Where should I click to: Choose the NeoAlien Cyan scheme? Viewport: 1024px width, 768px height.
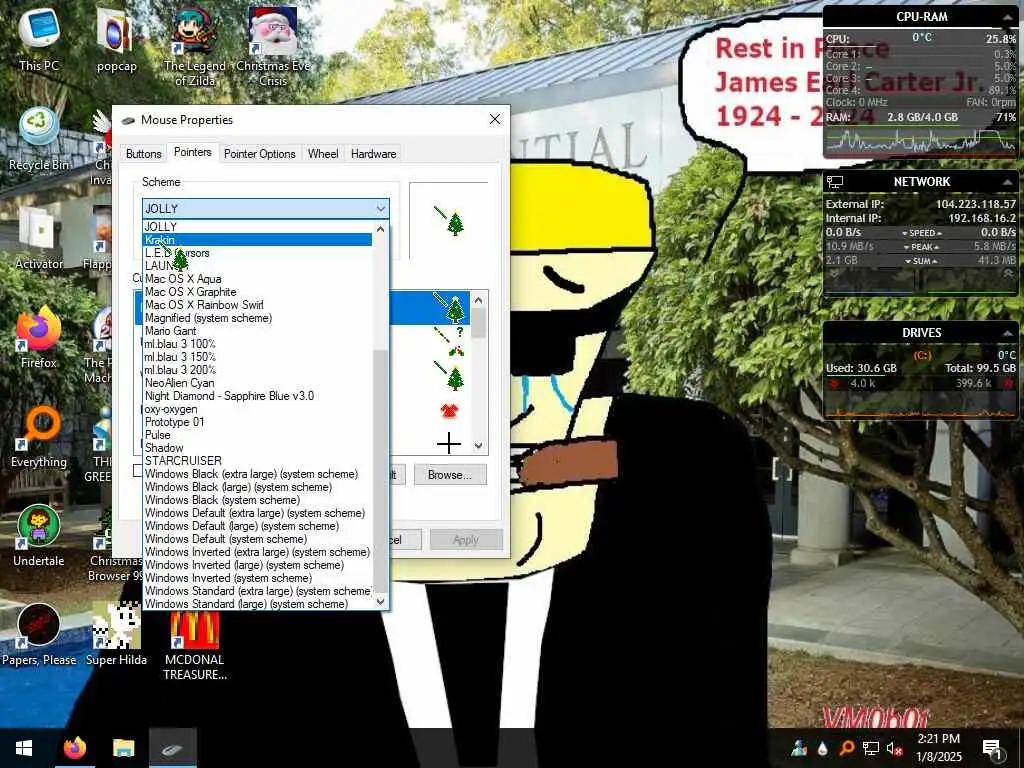257,383
